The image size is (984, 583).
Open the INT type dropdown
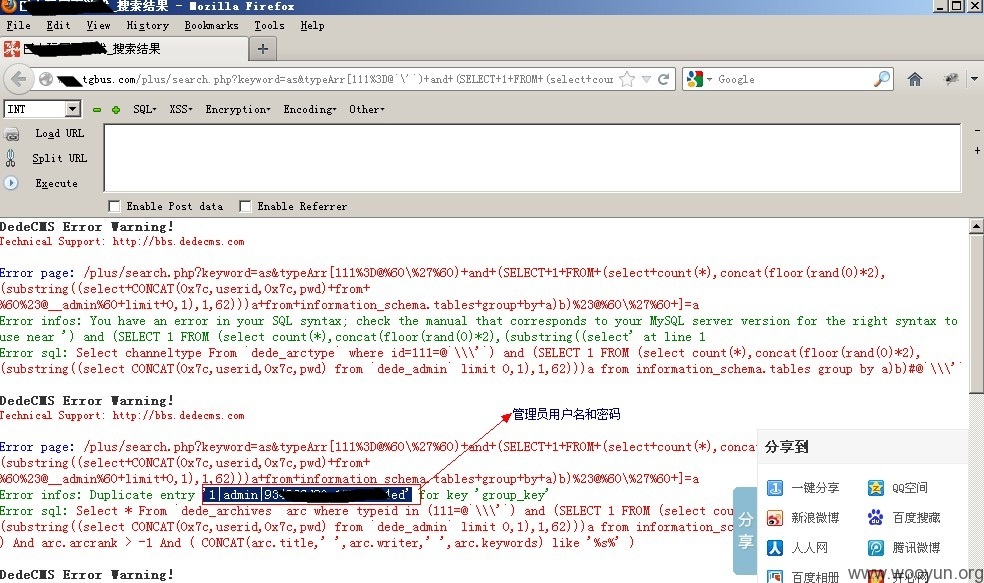pos(73,109)
